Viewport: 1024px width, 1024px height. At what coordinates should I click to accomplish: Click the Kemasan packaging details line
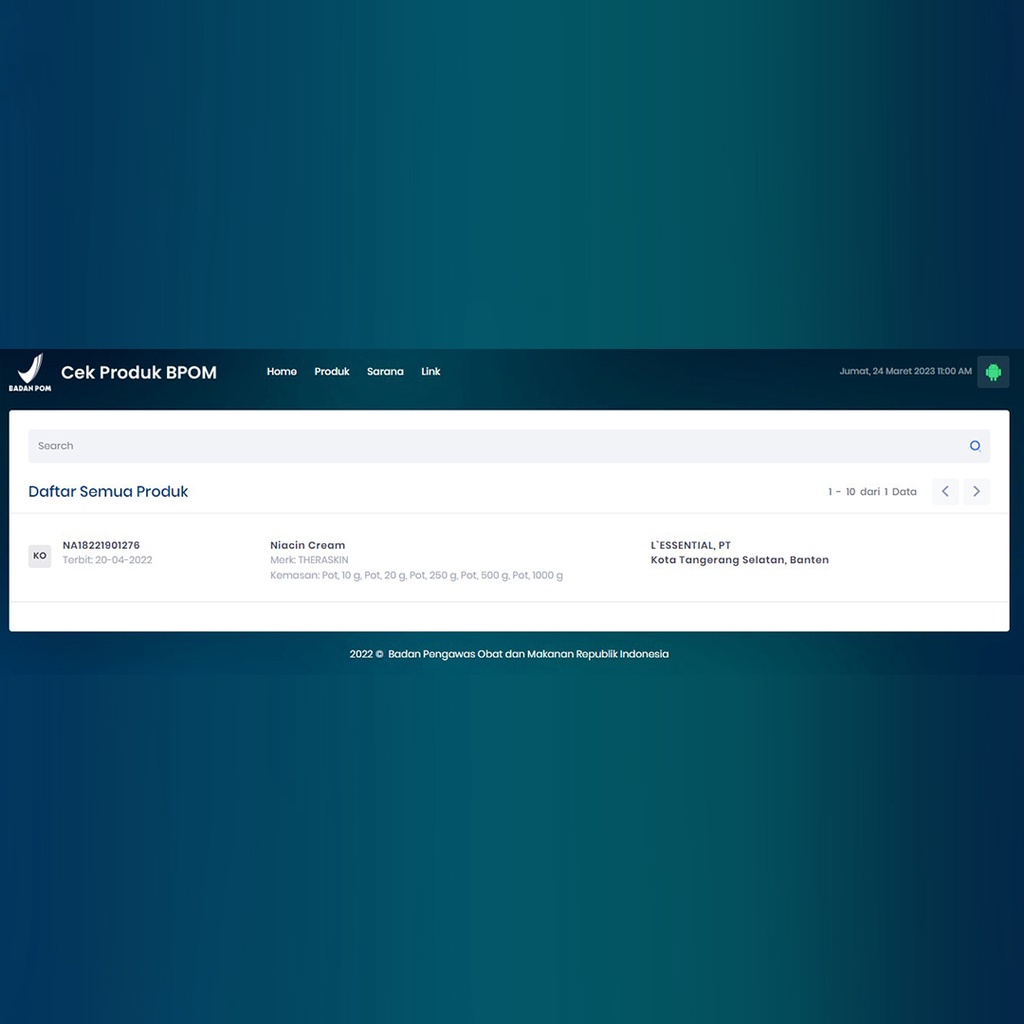click(417, 575)
